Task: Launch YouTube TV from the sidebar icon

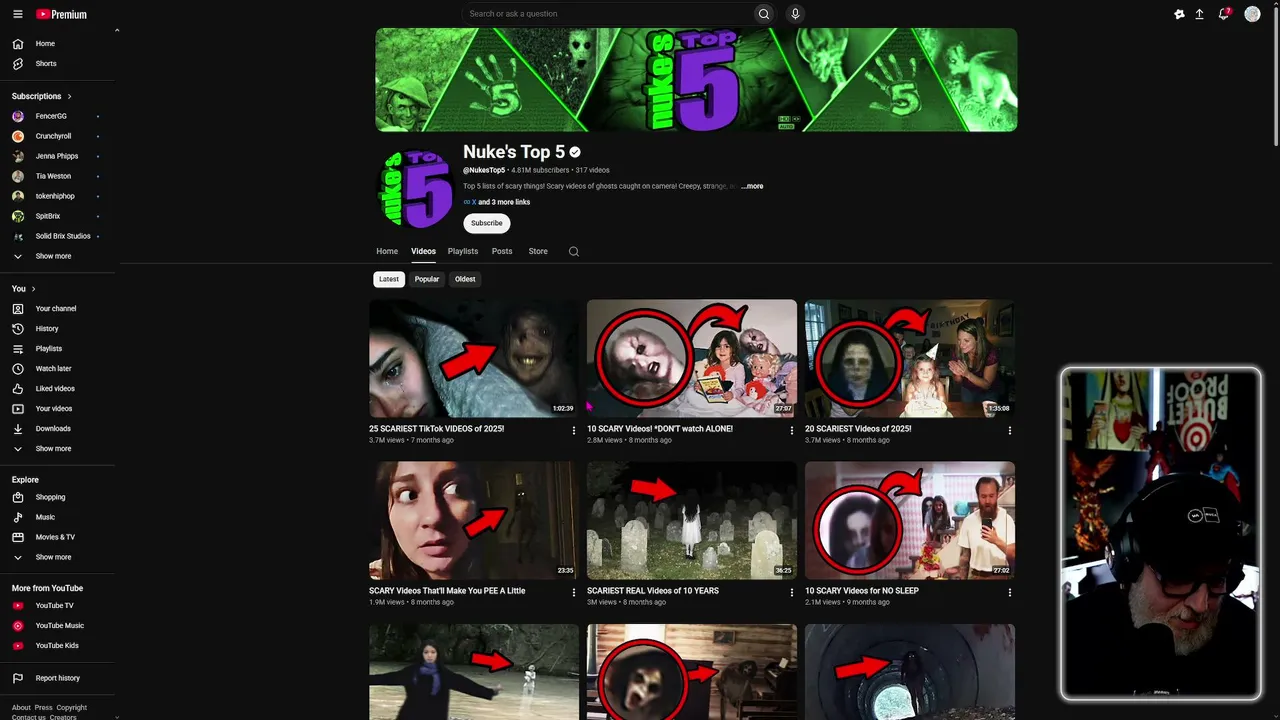Action: coord(17,606)
